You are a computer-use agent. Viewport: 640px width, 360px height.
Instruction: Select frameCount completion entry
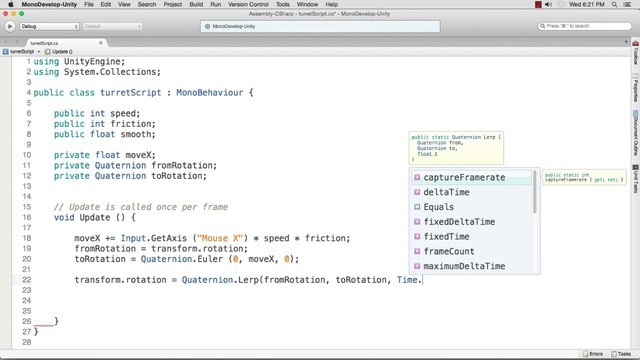[x=471, y=251]
